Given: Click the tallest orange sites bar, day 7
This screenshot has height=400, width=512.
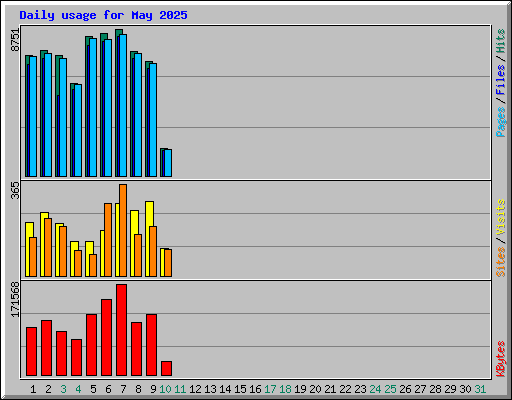Looking at the screenshot, I should tap(123, 230).
